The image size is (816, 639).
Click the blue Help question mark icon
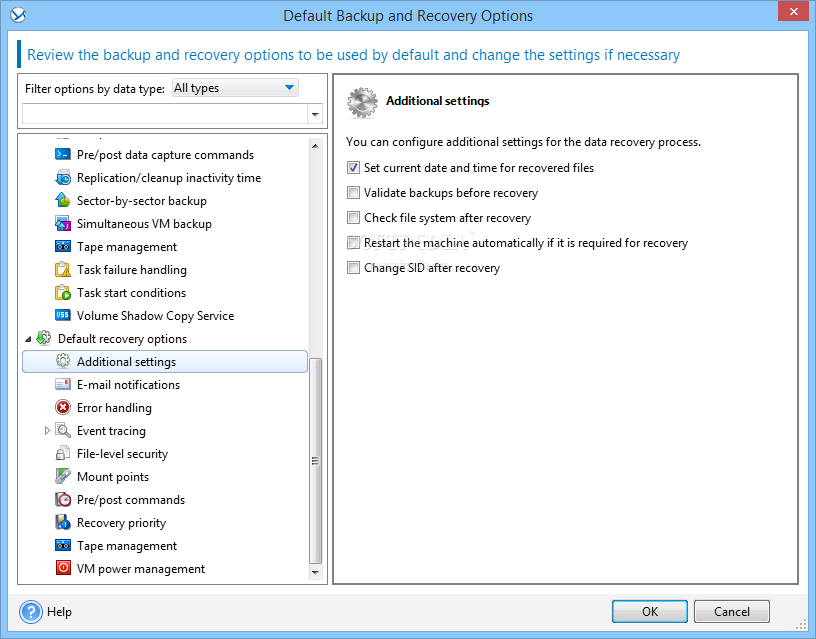[31, 612]
